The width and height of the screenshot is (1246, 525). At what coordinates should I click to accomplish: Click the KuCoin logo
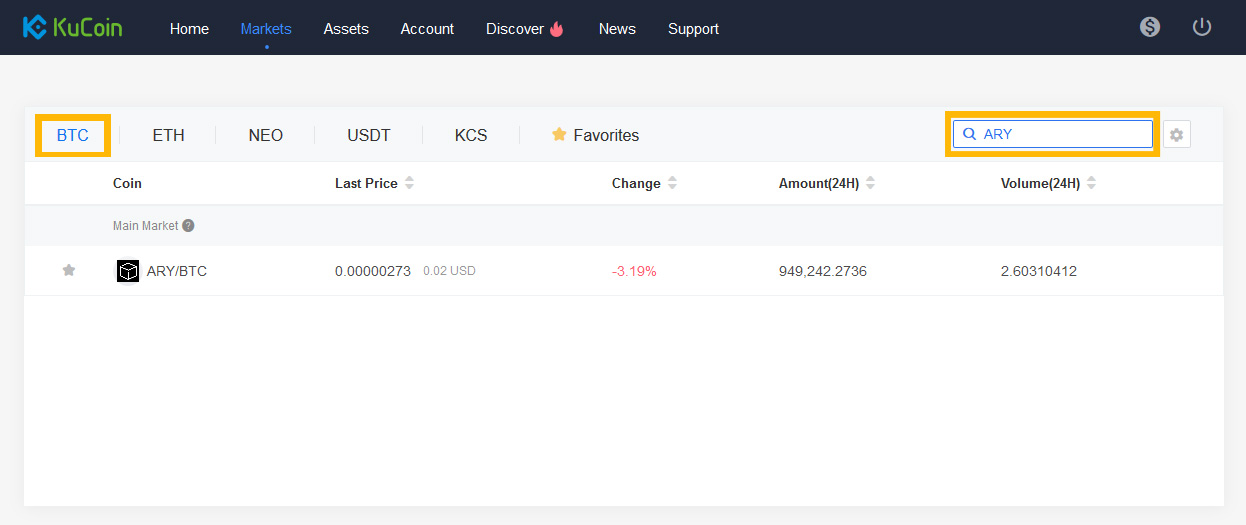point(73,27)
